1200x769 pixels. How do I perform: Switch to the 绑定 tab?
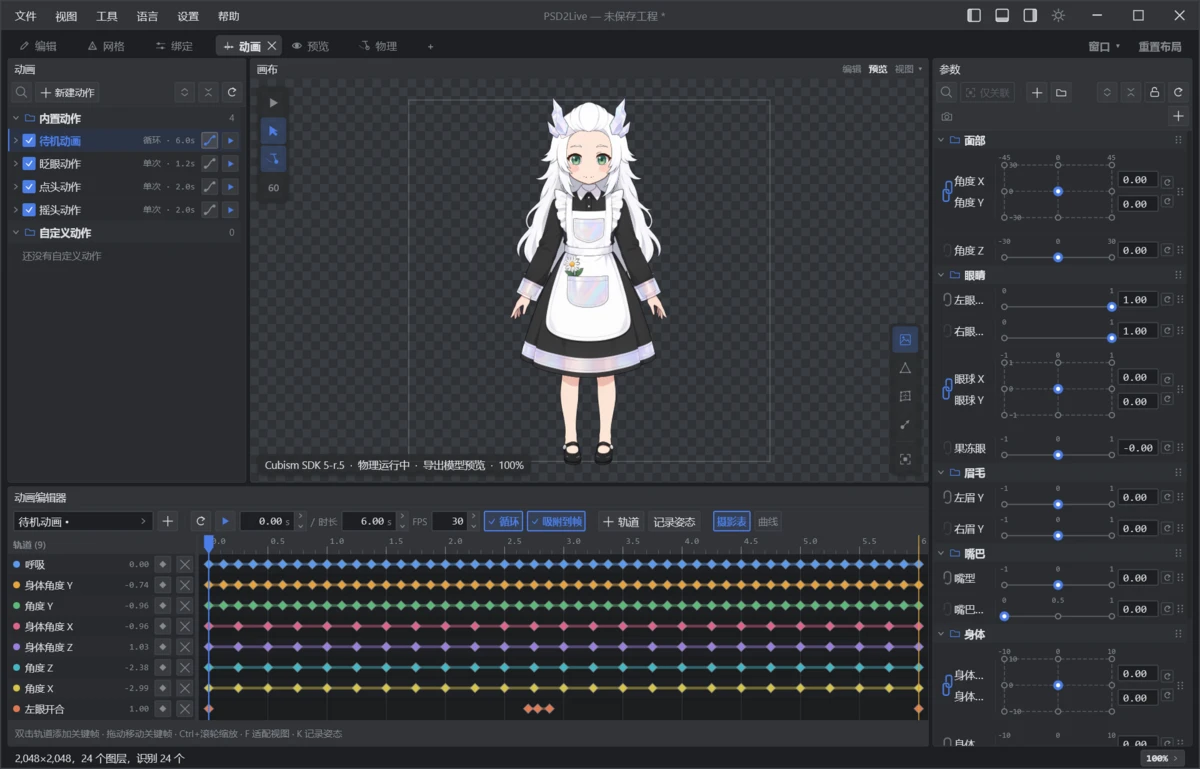pos(174,46)
